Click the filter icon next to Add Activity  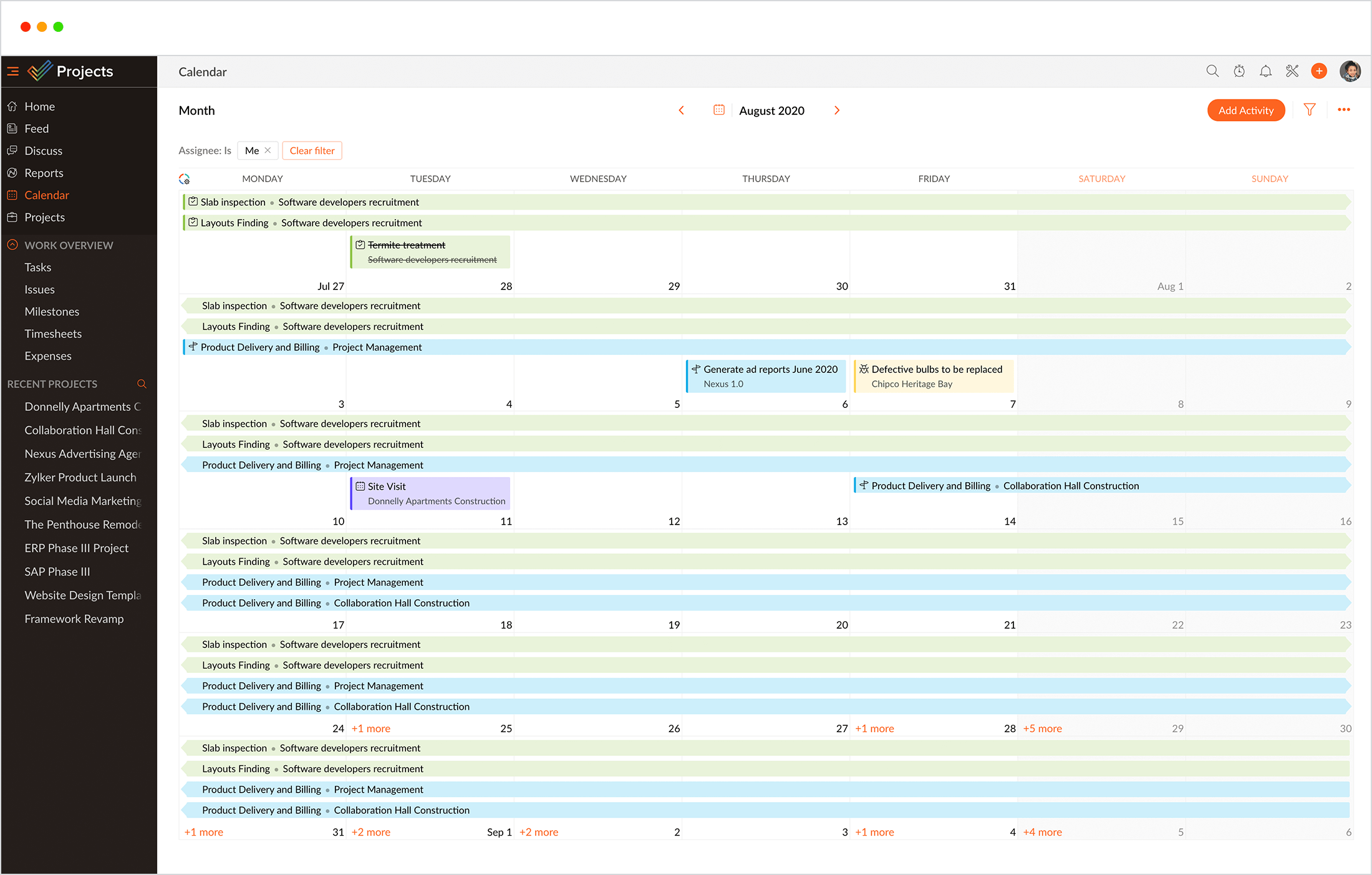coord(1311,111)
